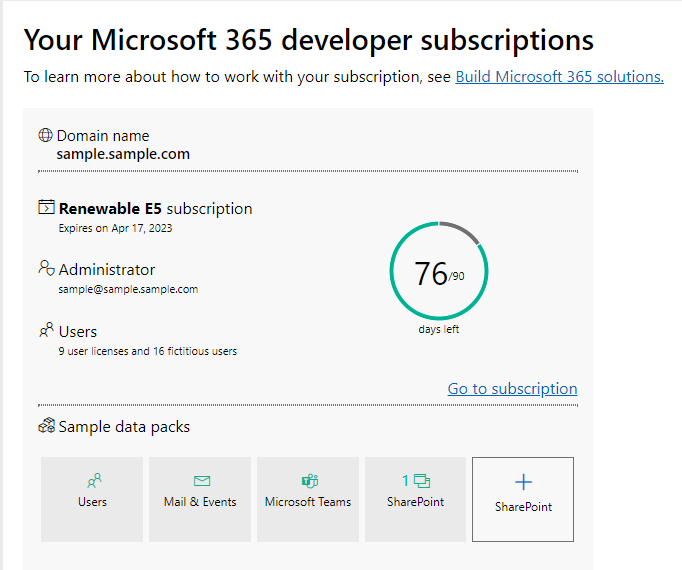Select the installed SharePoint tile with count 1
Viewport: 682px width, 570px height.
[x=415, y=499]
